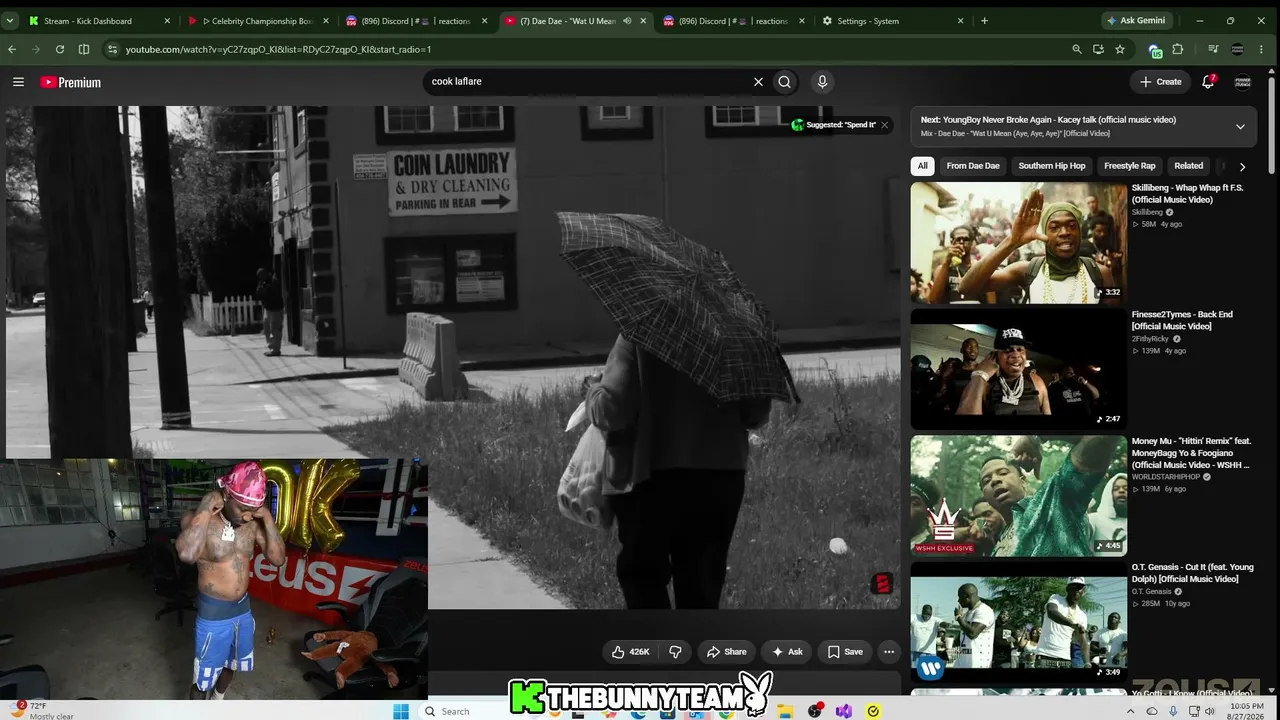Select the Freestyle Rap chip

click(1130, 166)
